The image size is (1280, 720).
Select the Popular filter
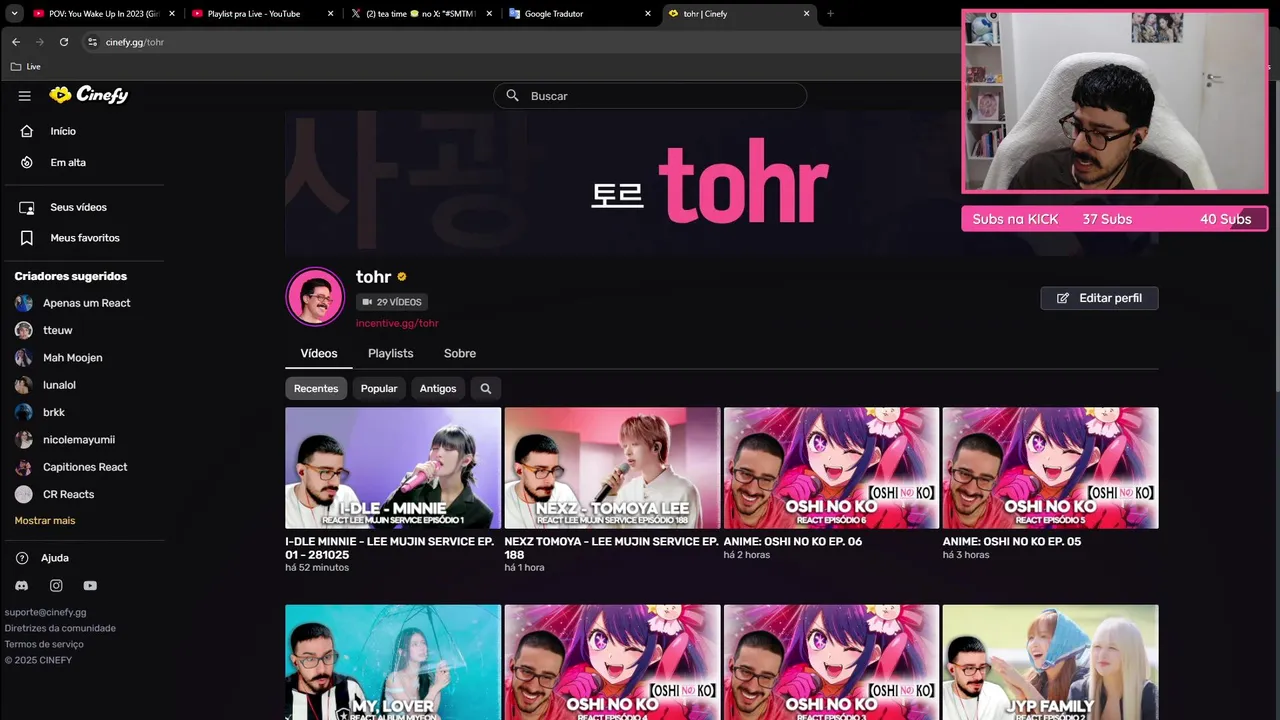point(379,388)
